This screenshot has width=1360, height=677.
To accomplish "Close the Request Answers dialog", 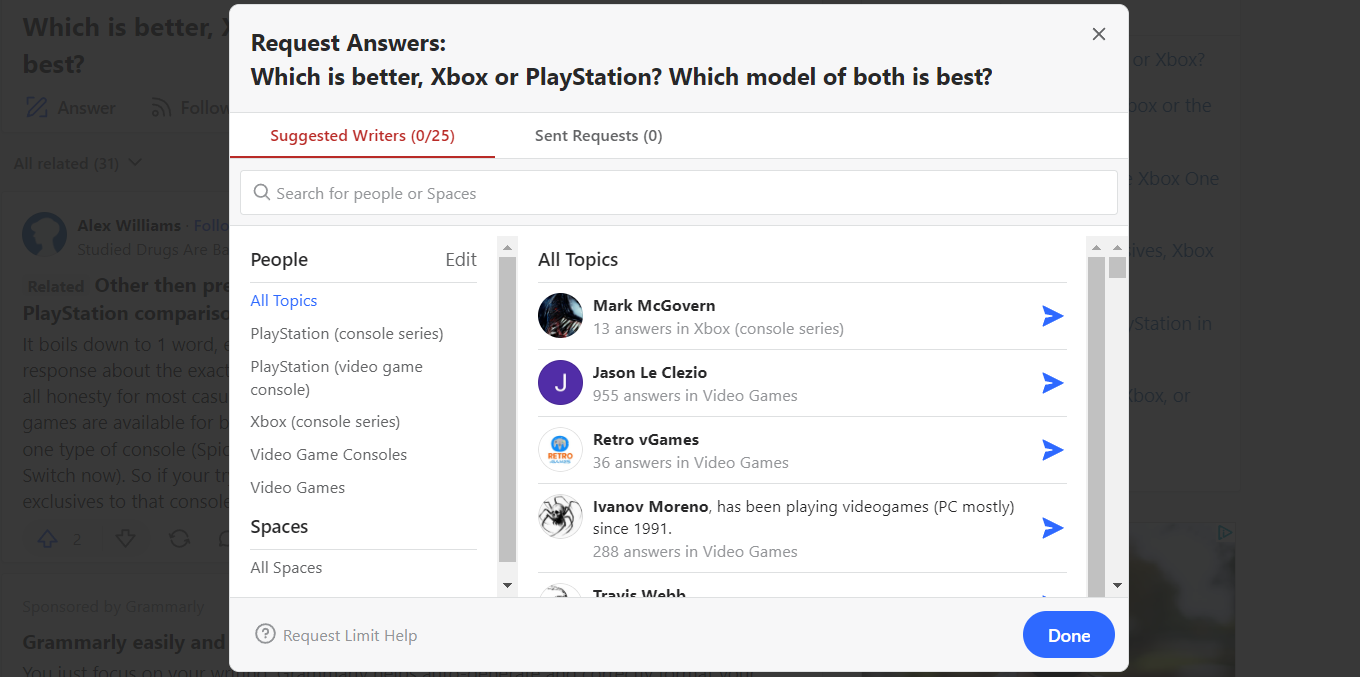I will (x=1099, y=34).
